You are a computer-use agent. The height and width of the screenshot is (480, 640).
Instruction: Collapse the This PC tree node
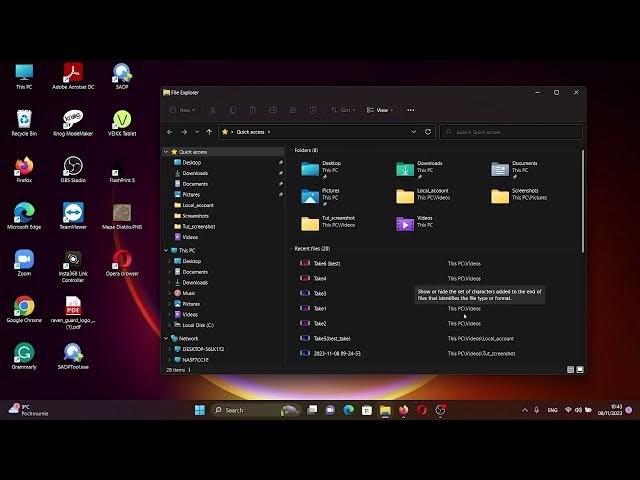166,250
